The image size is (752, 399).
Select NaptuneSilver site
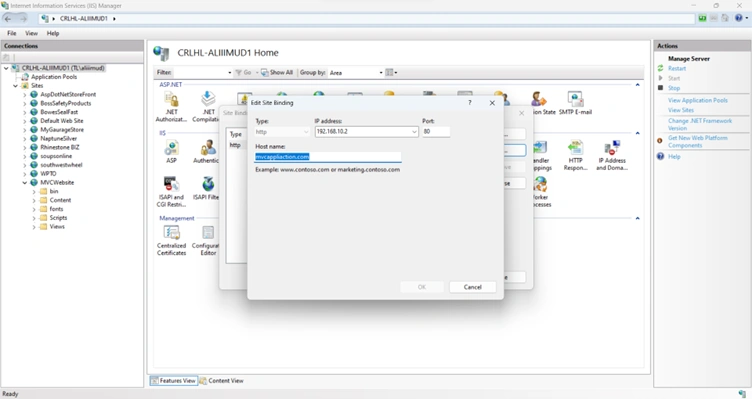click(59, 139)
